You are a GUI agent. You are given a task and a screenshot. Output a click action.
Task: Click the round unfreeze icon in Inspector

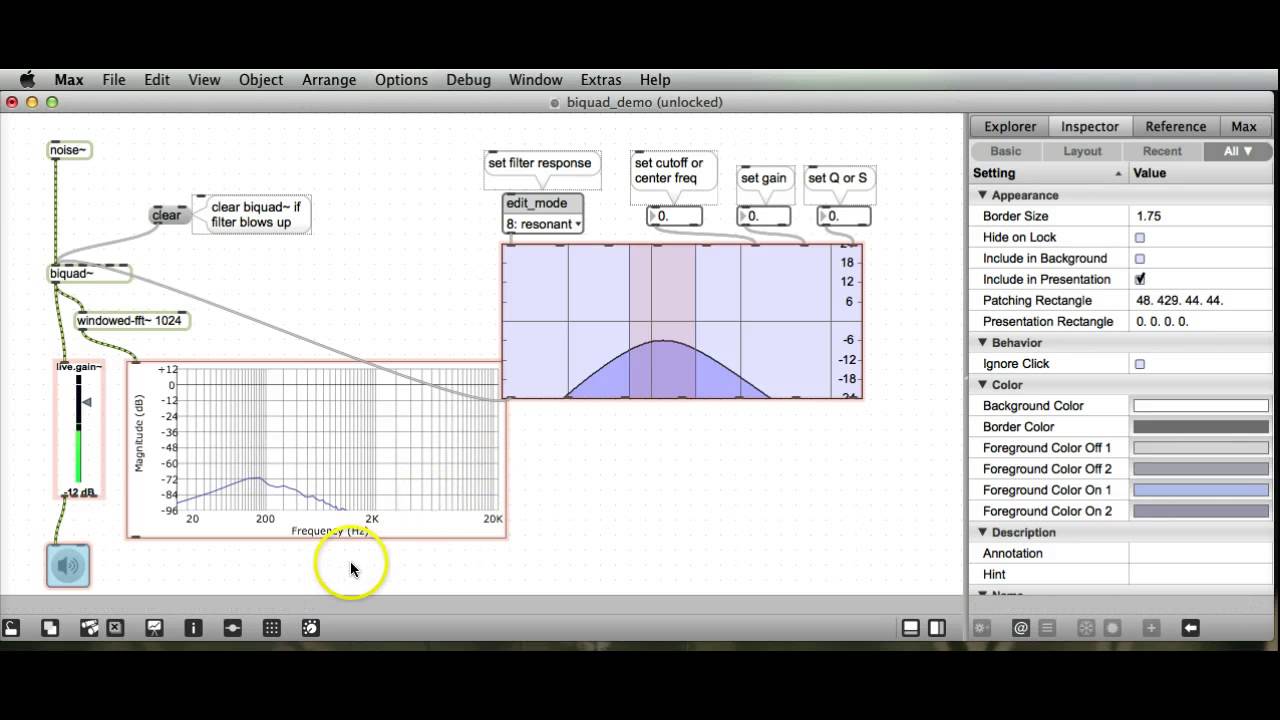1112,628
